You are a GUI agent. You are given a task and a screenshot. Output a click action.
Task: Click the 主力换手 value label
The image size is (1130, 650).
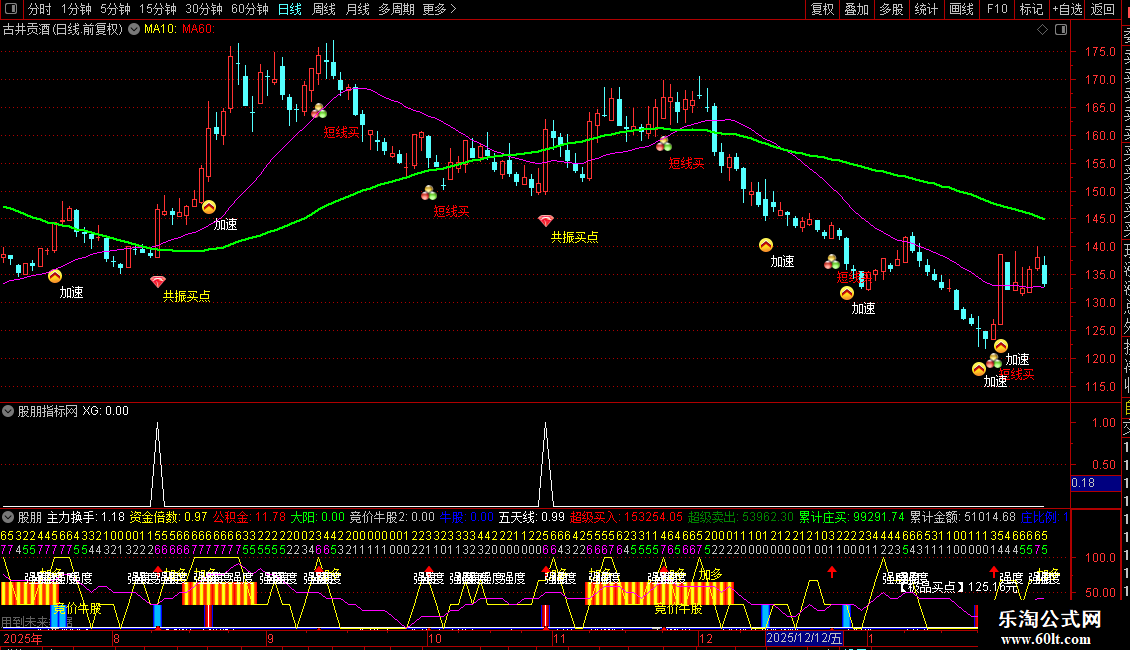point(86,517)
